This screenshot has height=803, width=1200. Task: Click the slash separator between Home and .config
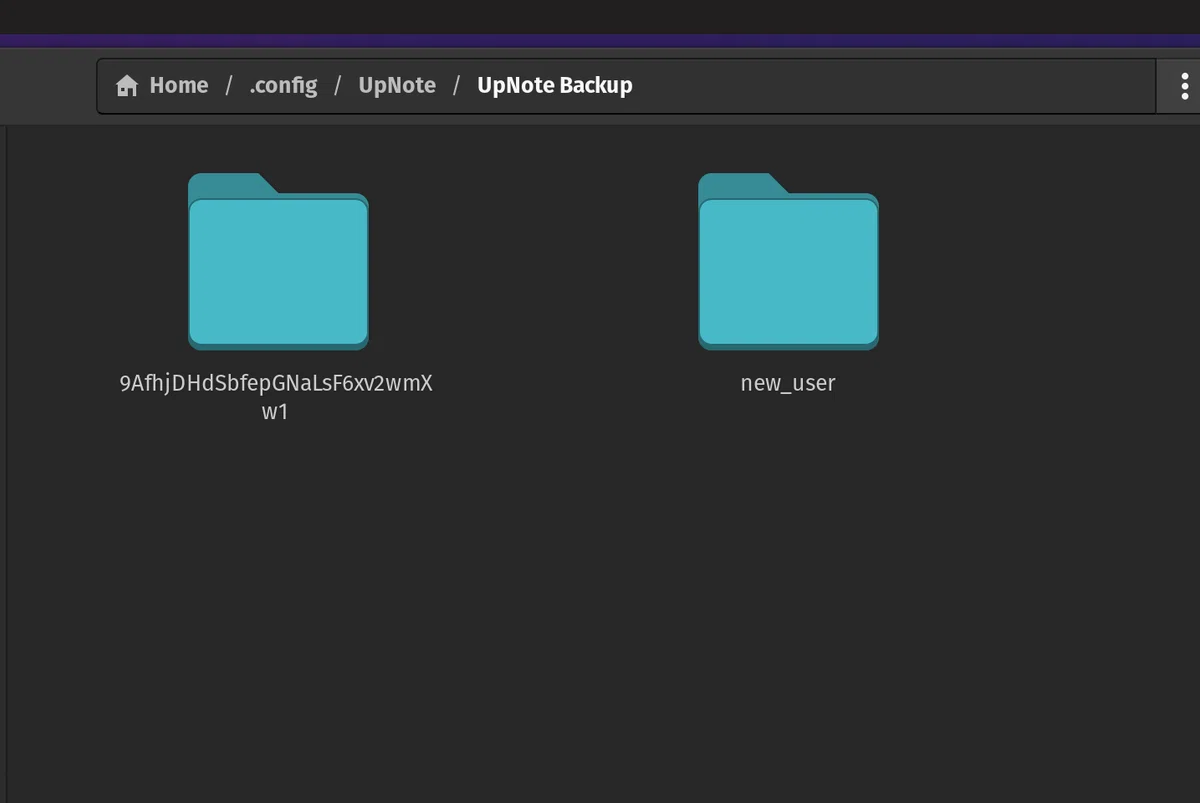coord(229,85)
